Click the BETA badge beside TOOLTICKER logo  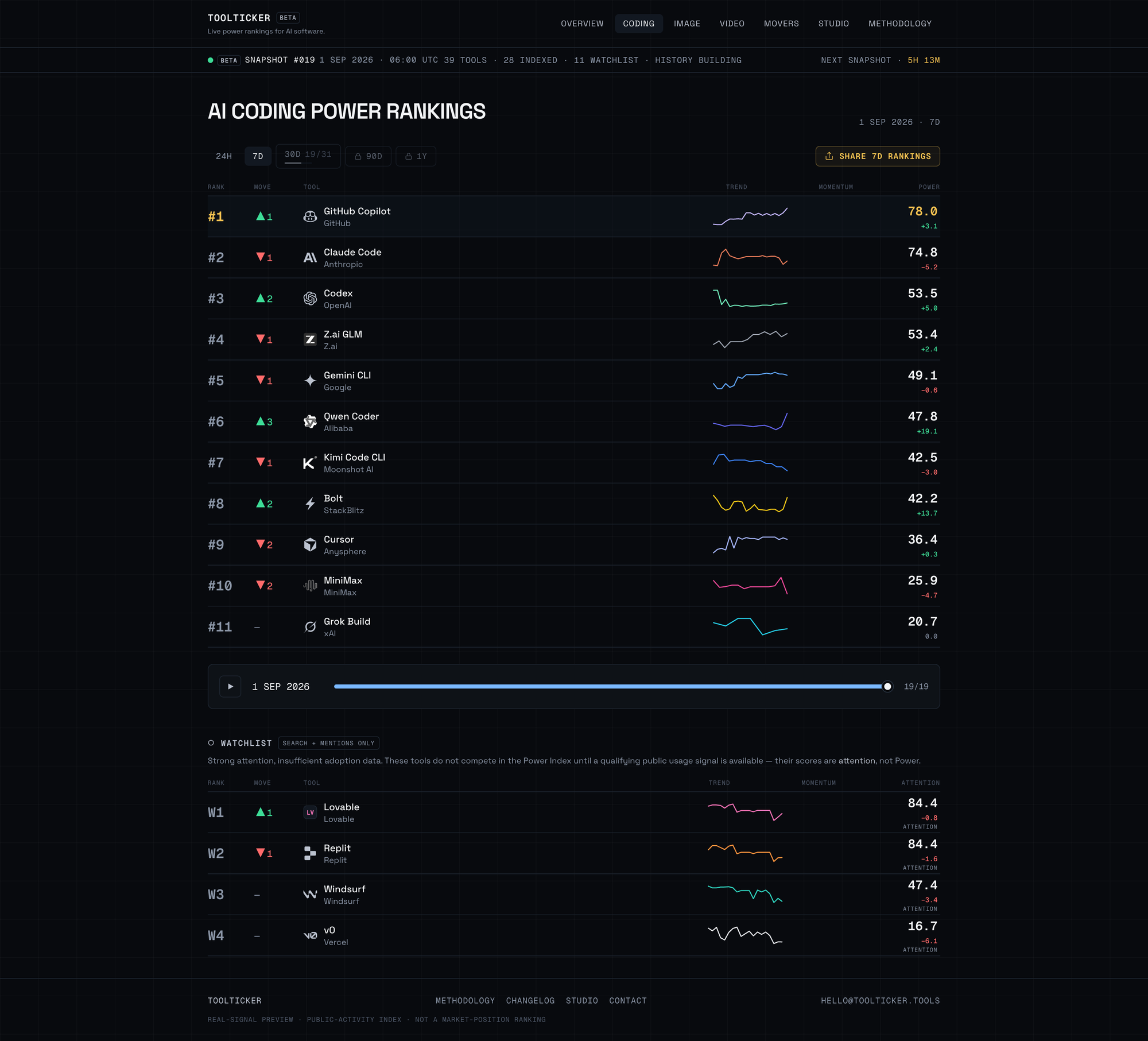288,18
